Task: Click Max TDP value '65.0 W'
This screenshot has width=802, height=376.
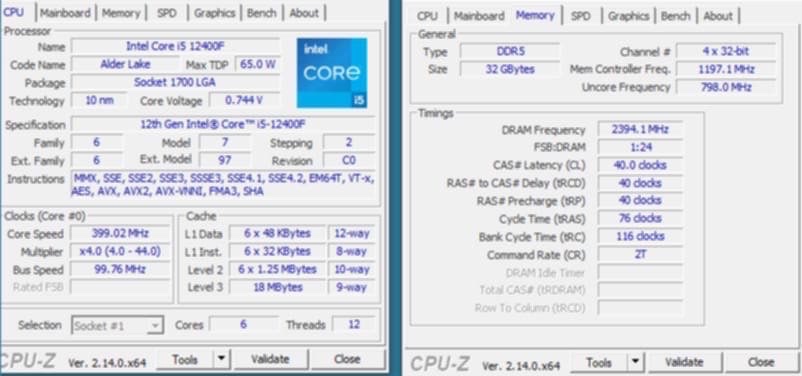Action: 258,64
